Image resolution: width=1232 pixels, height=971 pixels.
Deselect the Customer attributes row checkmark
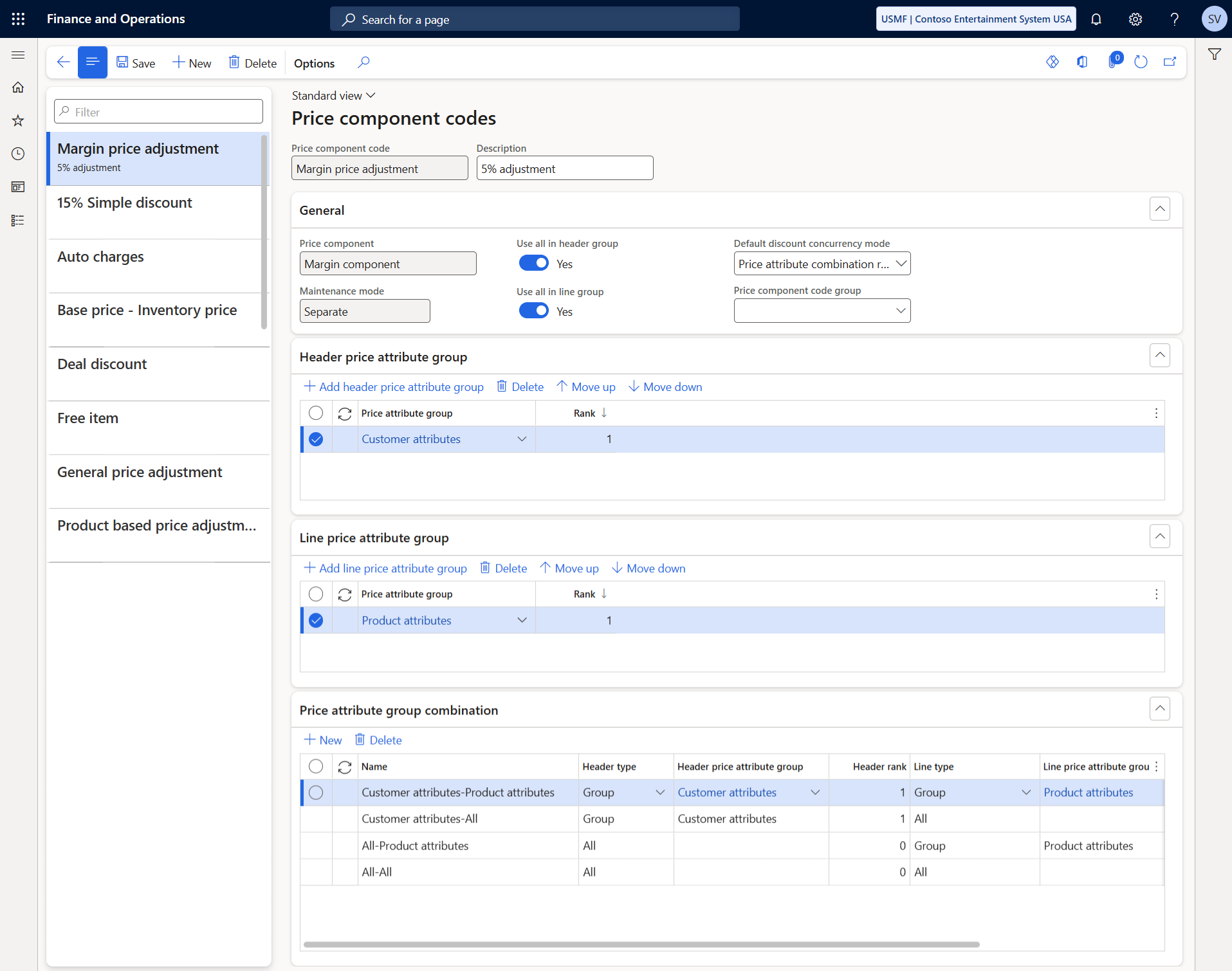(316, 439)
